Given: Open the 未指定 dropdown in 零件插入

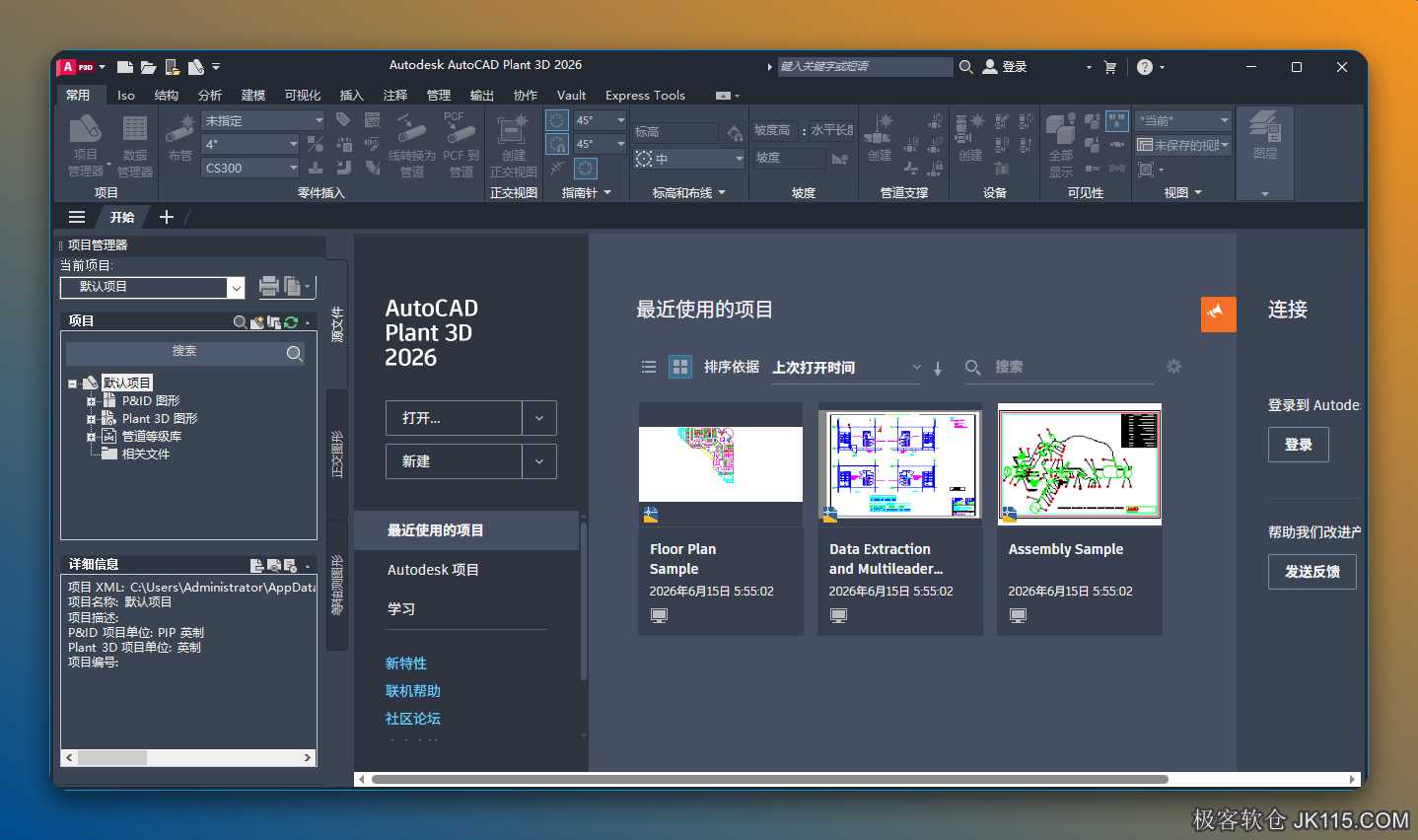Looking at the screenshot, I should [x=263, y=120].
